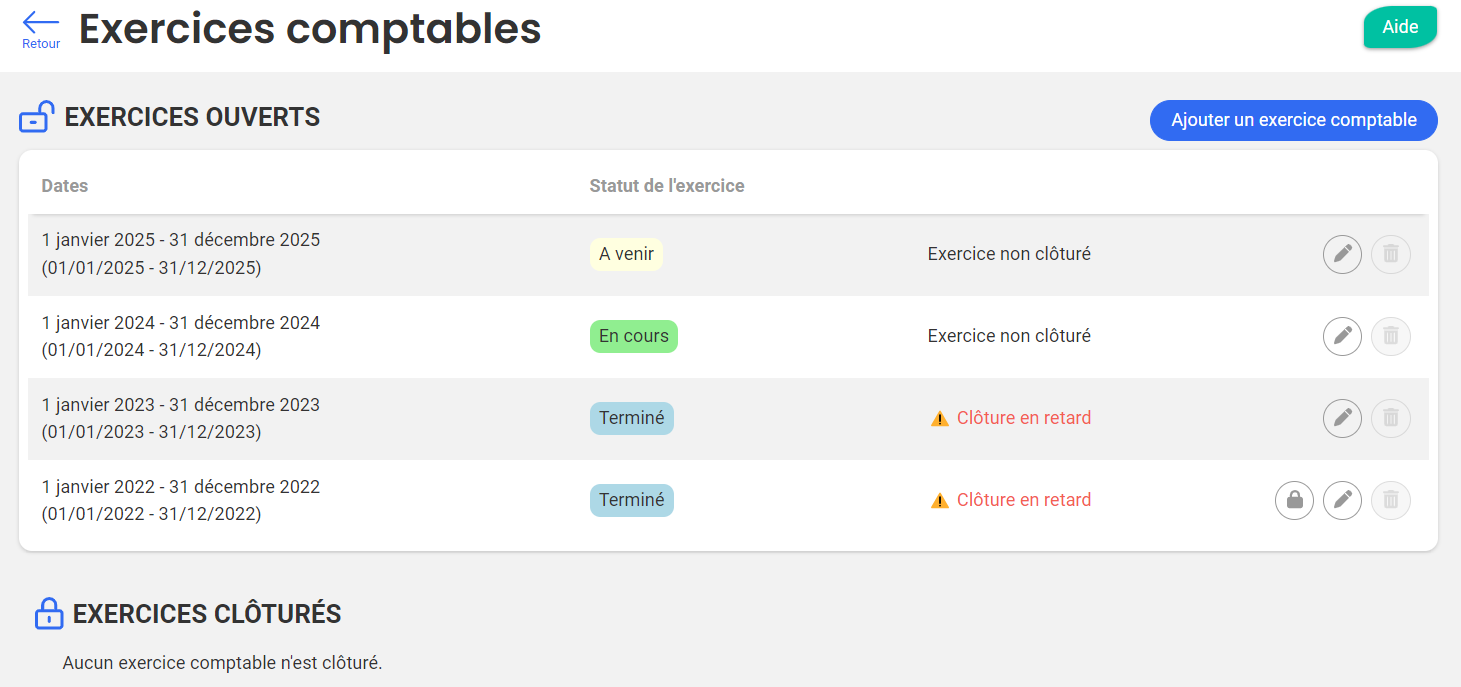The height and width of the screenshot is (687, 1461).
Task: Delete the 2022 exercise with trash icon
Action: [x=1390, y=500]
